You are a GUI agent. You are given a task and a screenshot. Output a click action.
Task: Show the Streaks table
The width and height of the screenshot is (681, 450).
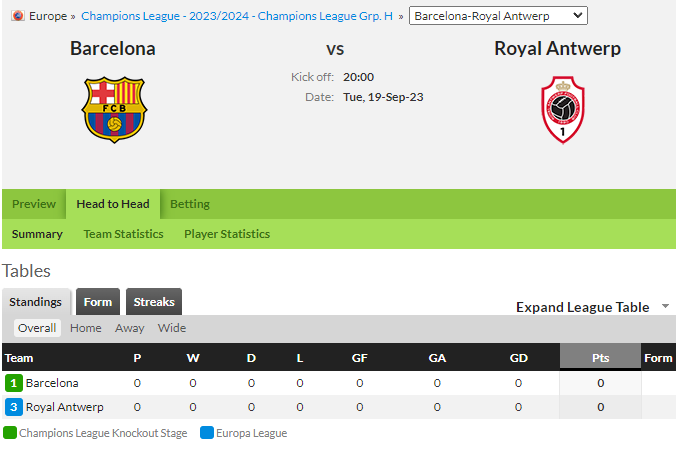[x=154, y=302]
